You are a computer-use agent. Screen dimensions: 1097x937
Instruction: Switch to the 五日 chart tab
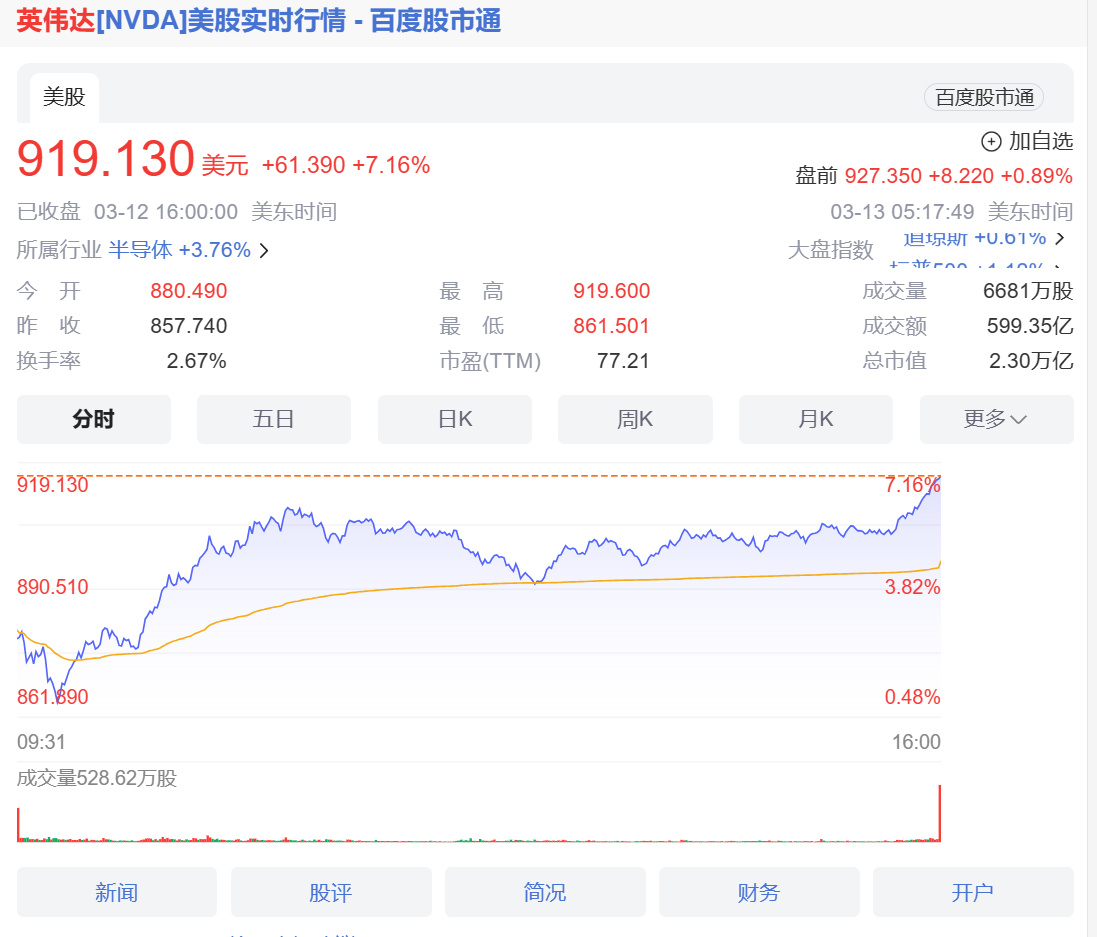coord(274,419)
